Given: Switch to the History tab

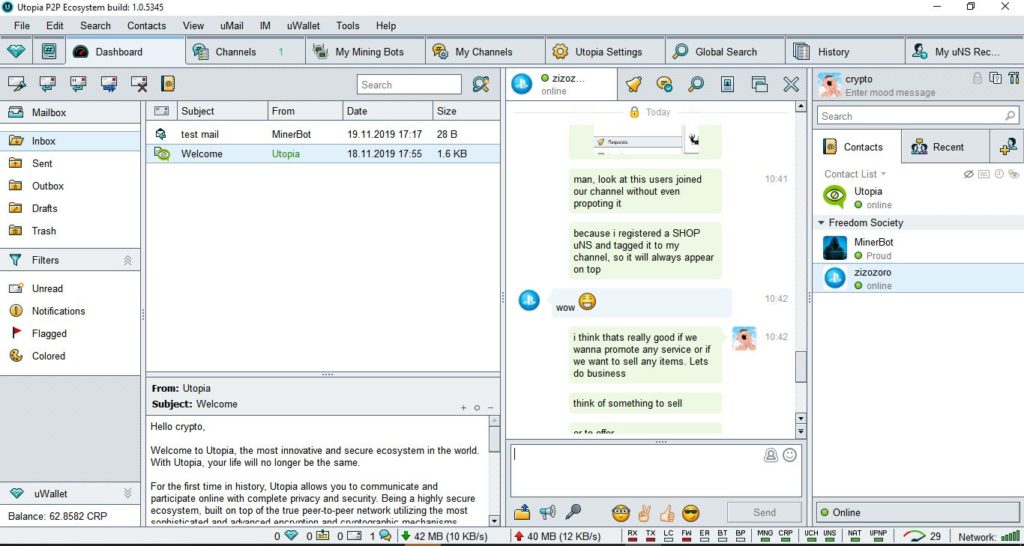Looking at the screenshot, I should pyautogui.click(x=845, y=52).
